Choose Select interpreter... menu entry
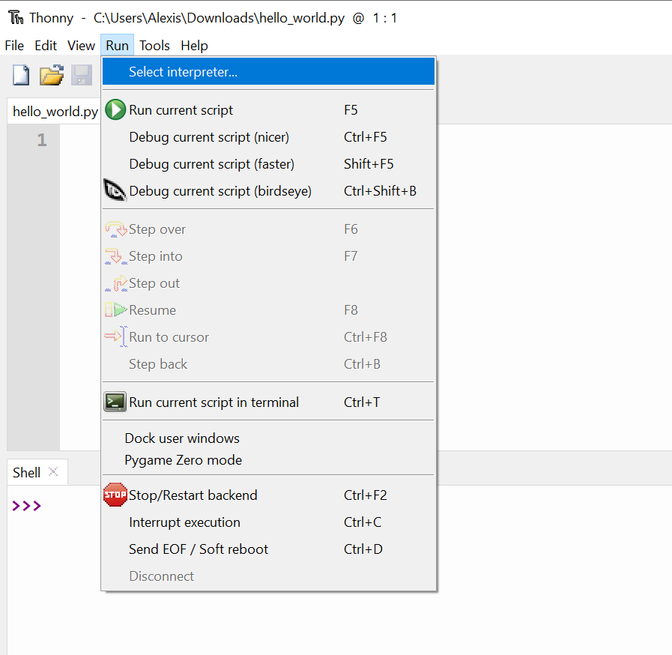Image resolution: width=672 pixels, height=655 pixels. point(183,72)
